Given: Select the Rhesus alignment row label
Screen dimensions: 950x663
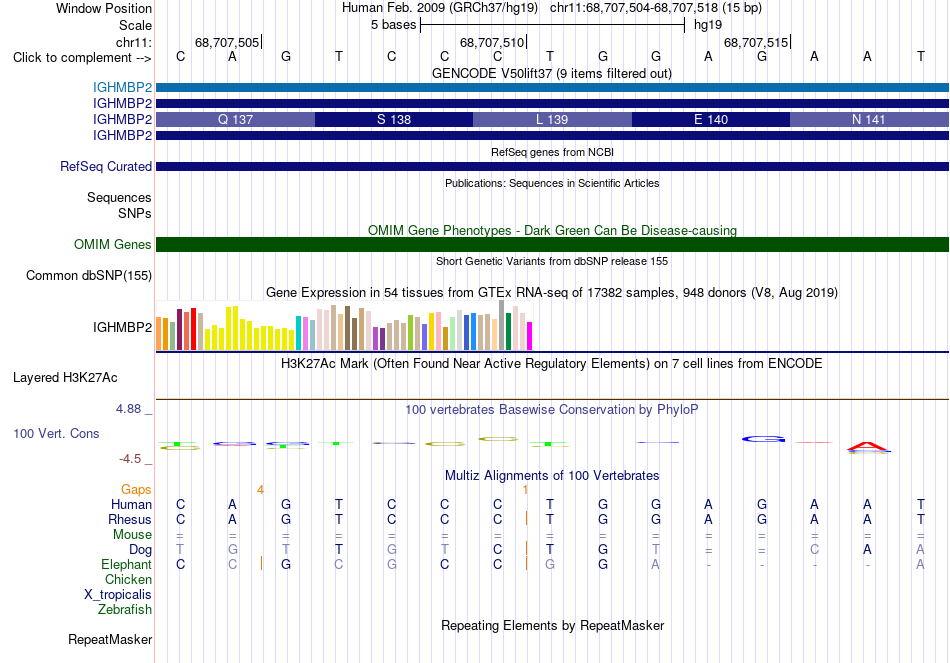Looking at the screenshot, I should point(130,519).
